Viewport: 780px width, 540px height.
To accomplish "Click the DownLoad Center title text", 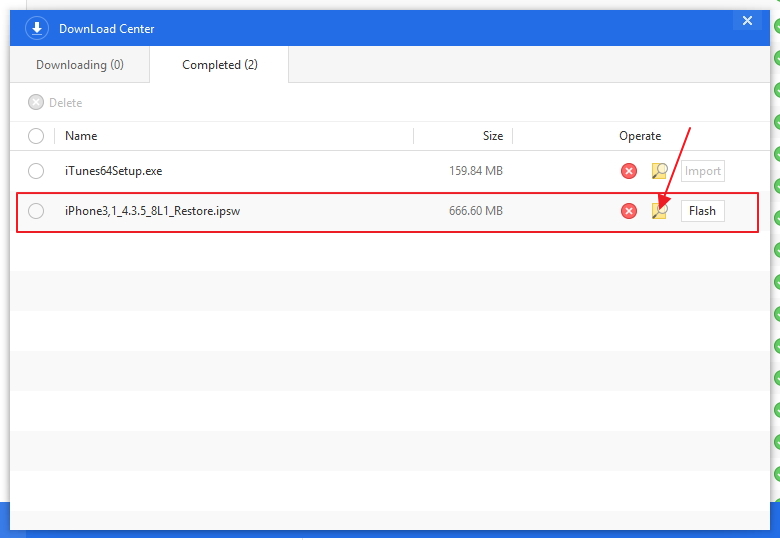I will [x=106, y=29].
